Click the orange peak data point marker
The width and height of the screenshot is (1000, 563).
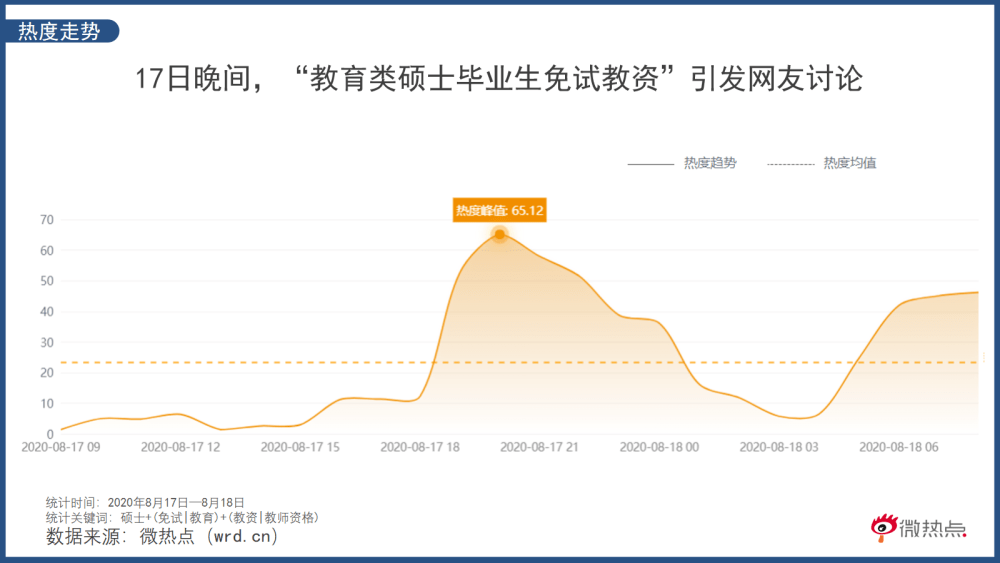(499, 235)
